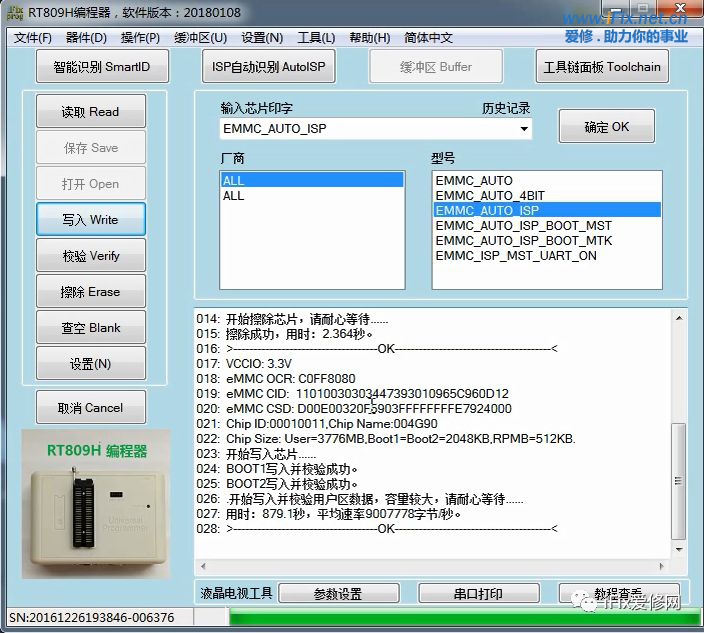Click the SN serial number status text
Viewport: 704px width, 633px height.
pos(92,617)
